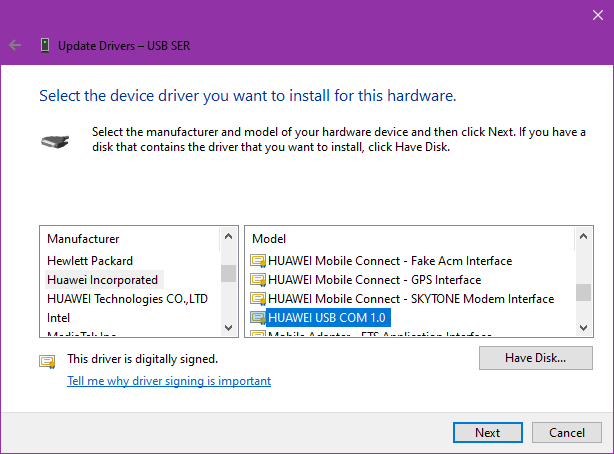This screenshot has height=454, width=614.
Task: Select Hewlett Packard manufacturer
Action: point(90,261)
